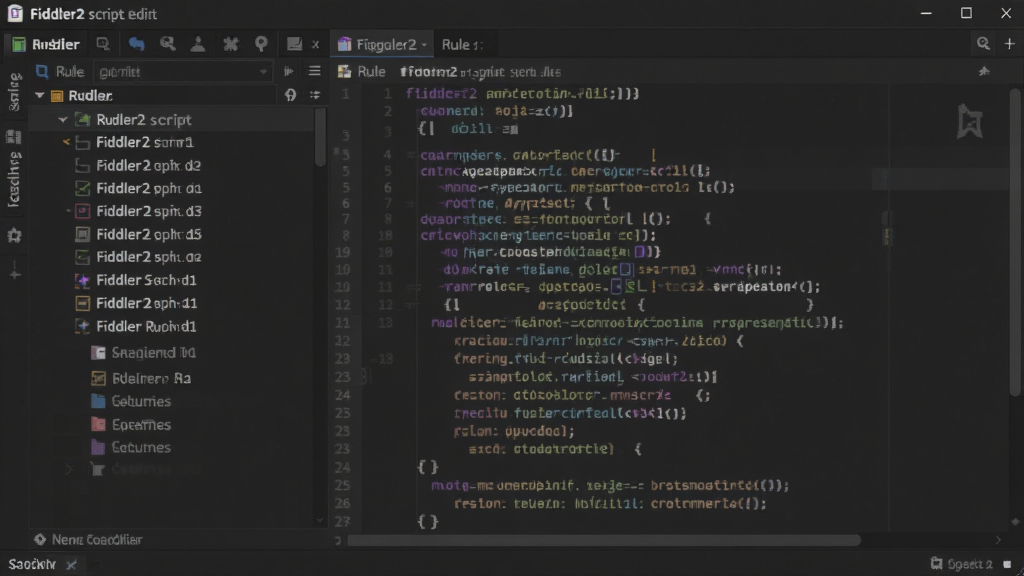
Task: Open the rule filter dropdown field
Action: [x=182, y=71]
